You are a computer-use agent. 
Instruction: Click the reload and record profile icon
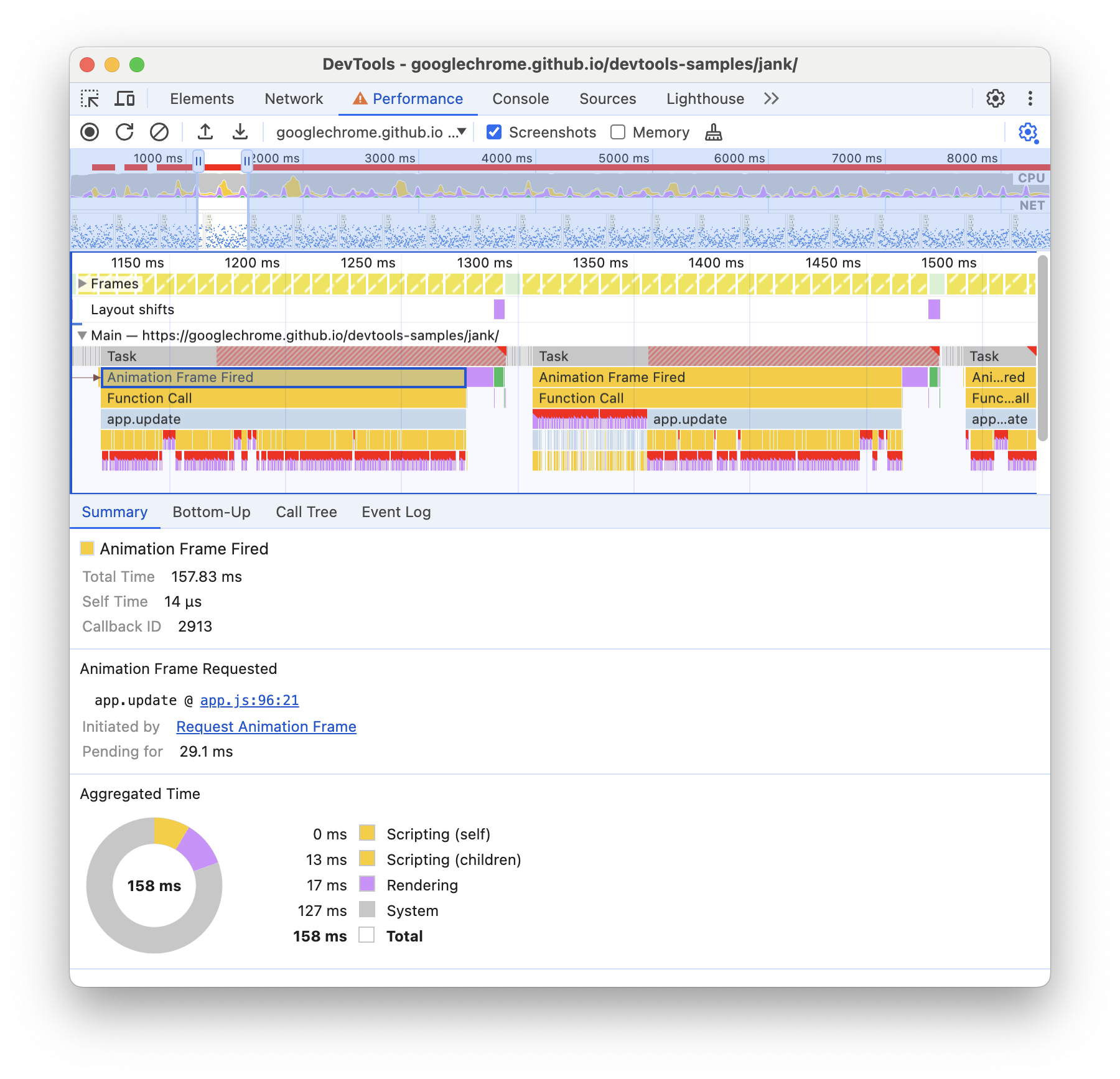pos(124,132)
